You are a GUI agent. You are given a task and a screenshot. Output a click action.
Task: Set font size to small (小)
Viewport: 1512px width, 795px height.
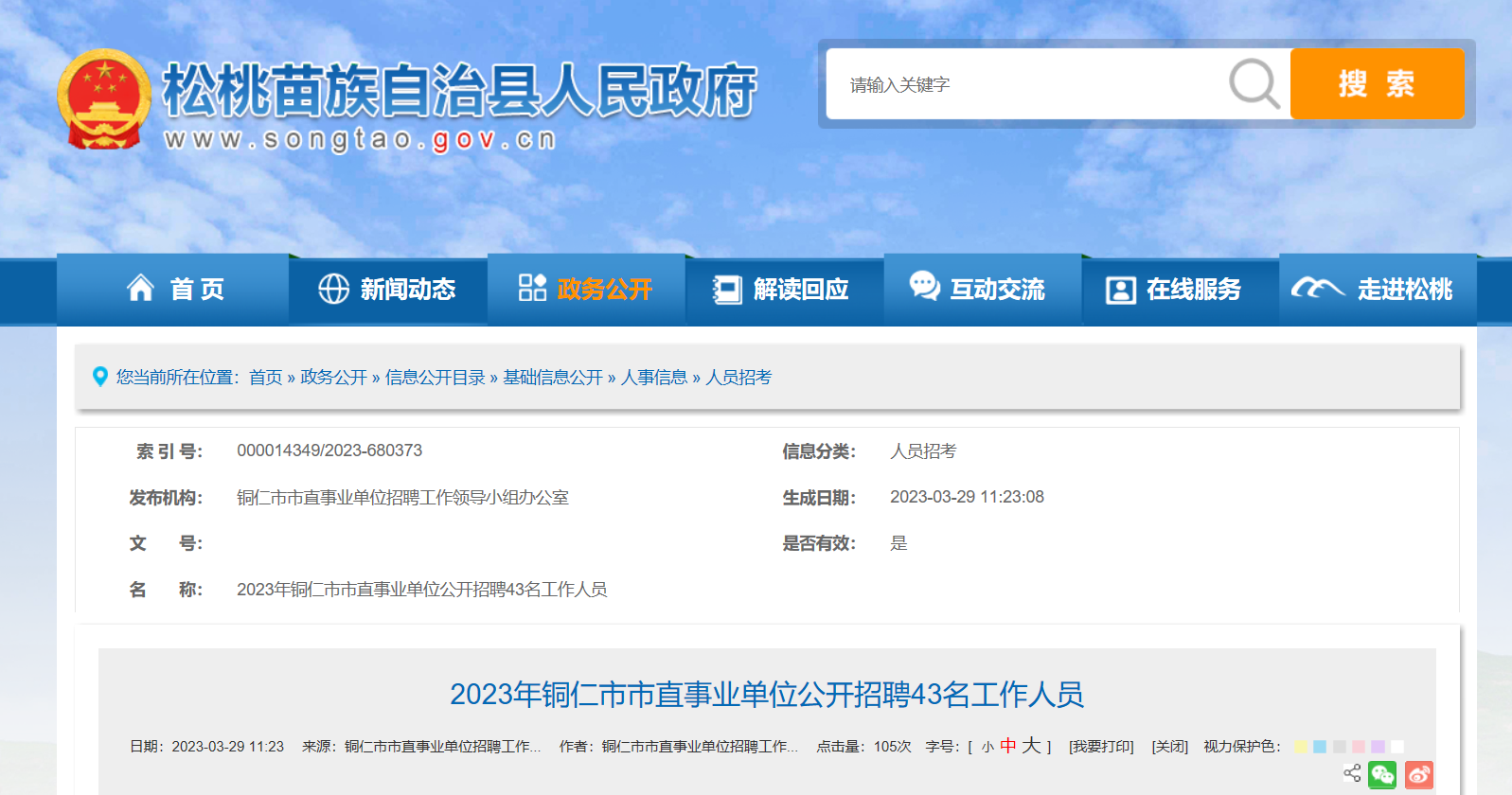point(987,748)
